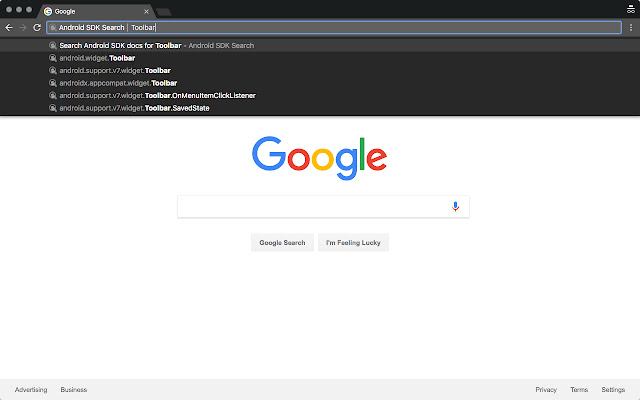The width and height of the screenshot is (640, 400).
Task: Click the browser forward arrow
Action: pos(23,27)
